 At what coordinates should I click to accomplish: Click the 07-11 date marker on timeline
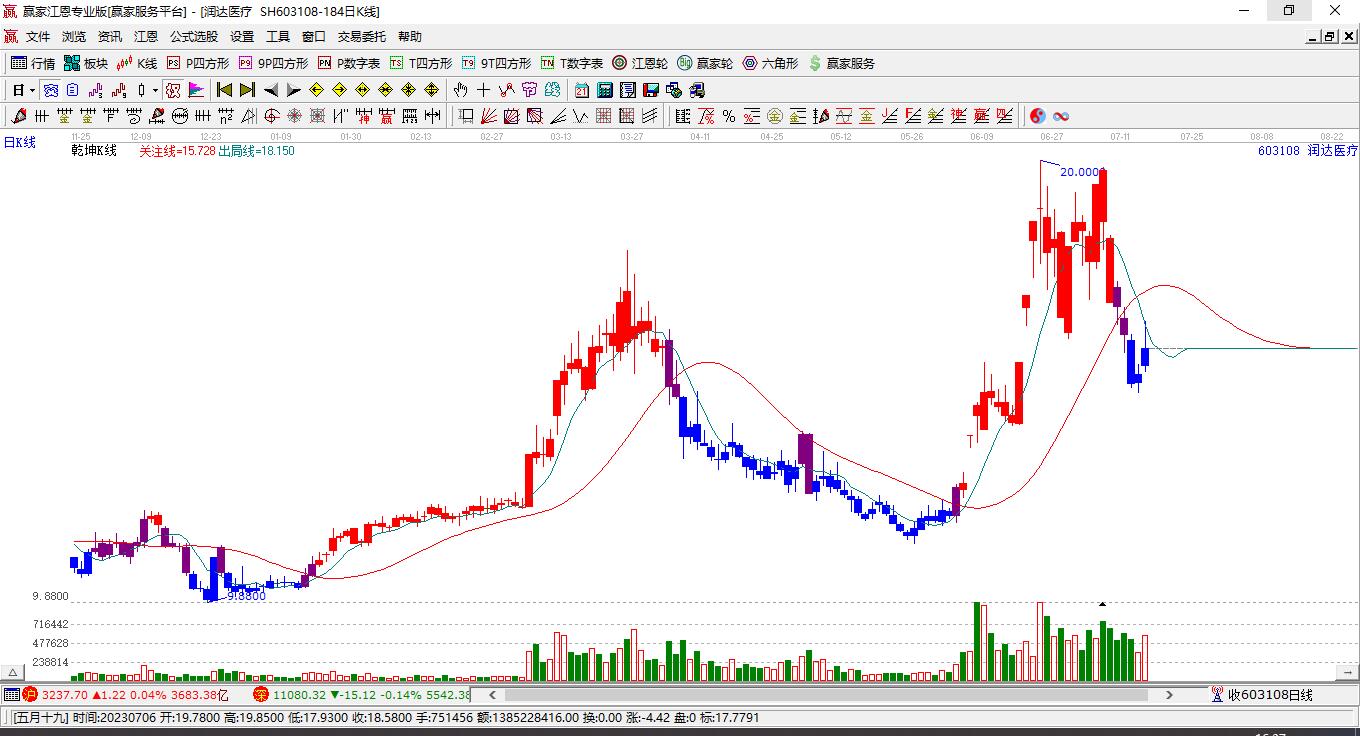[1120, 136]
